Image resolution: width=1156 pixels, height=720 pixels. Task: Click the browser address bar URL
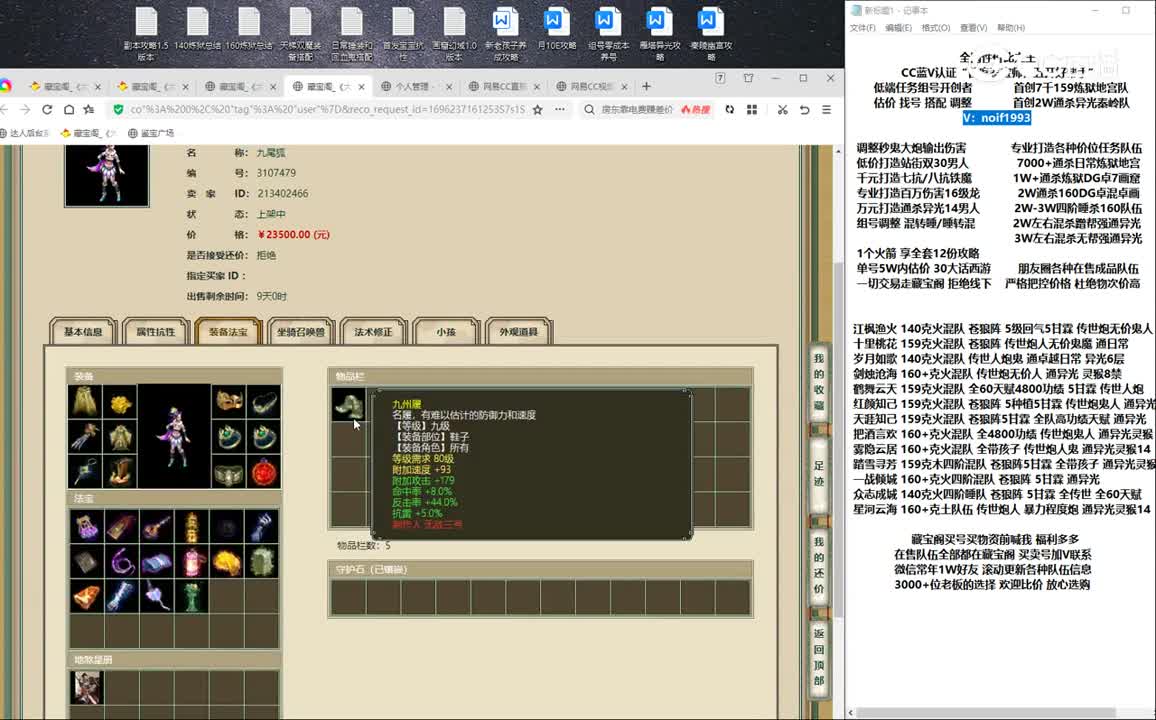(327, 109)
